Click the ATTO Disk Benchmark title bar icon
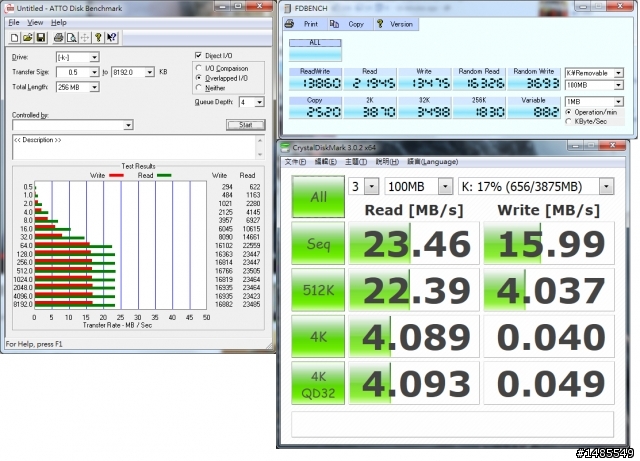Screen dimensions: 640x461 (x=10, y=8)
